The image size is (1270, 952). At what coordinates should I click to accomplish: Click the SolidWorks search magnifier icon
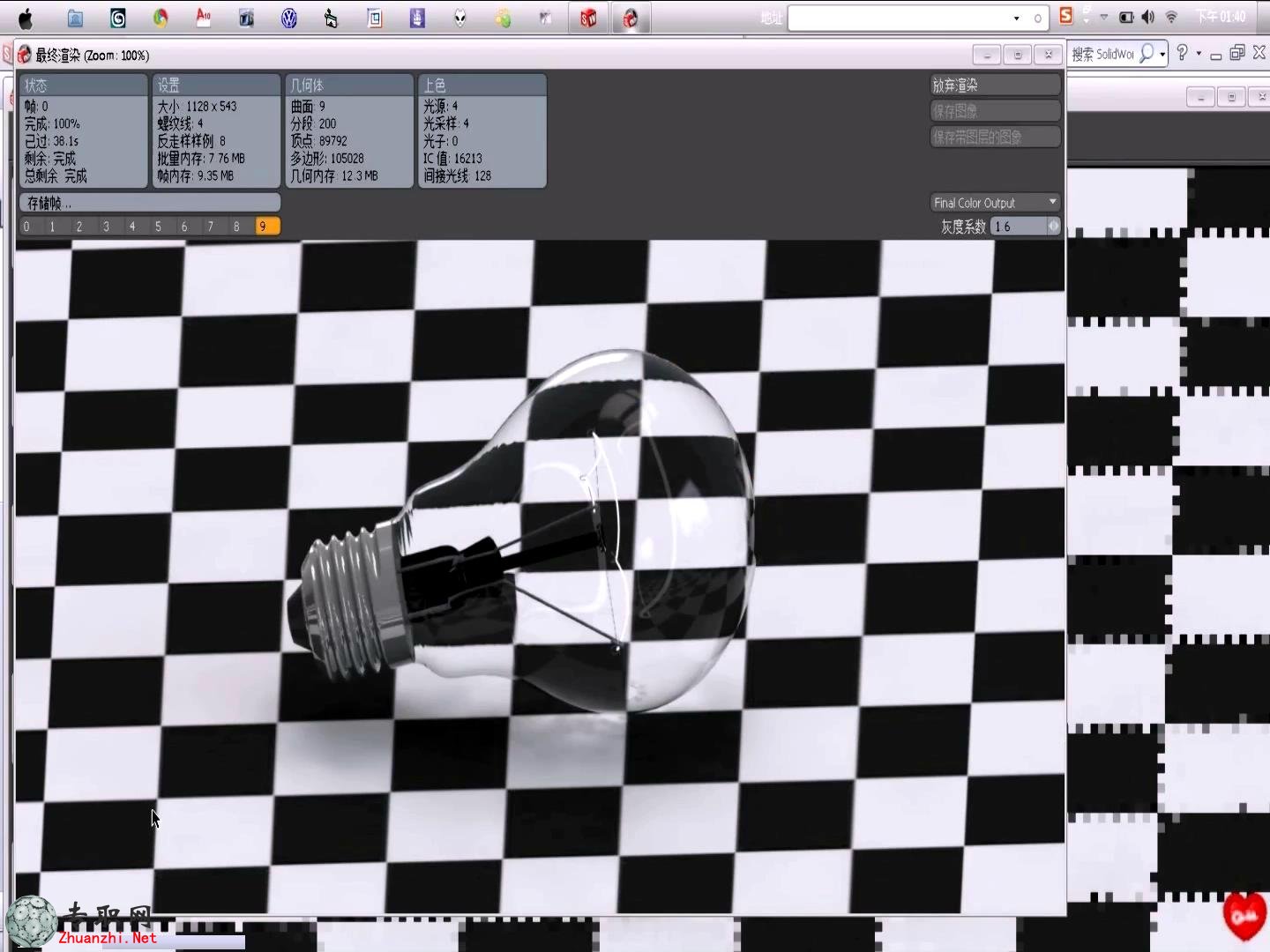click(1147, 54)
